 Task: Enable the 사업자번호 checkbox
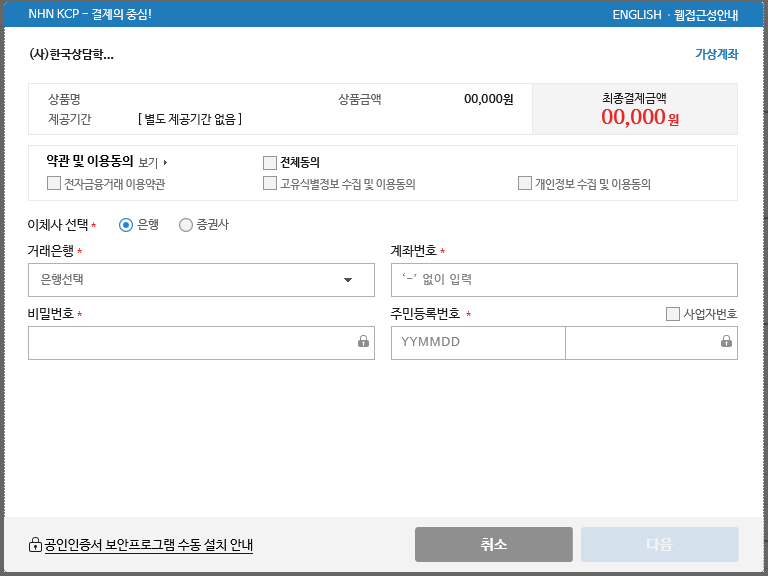(x=672, y=313)
